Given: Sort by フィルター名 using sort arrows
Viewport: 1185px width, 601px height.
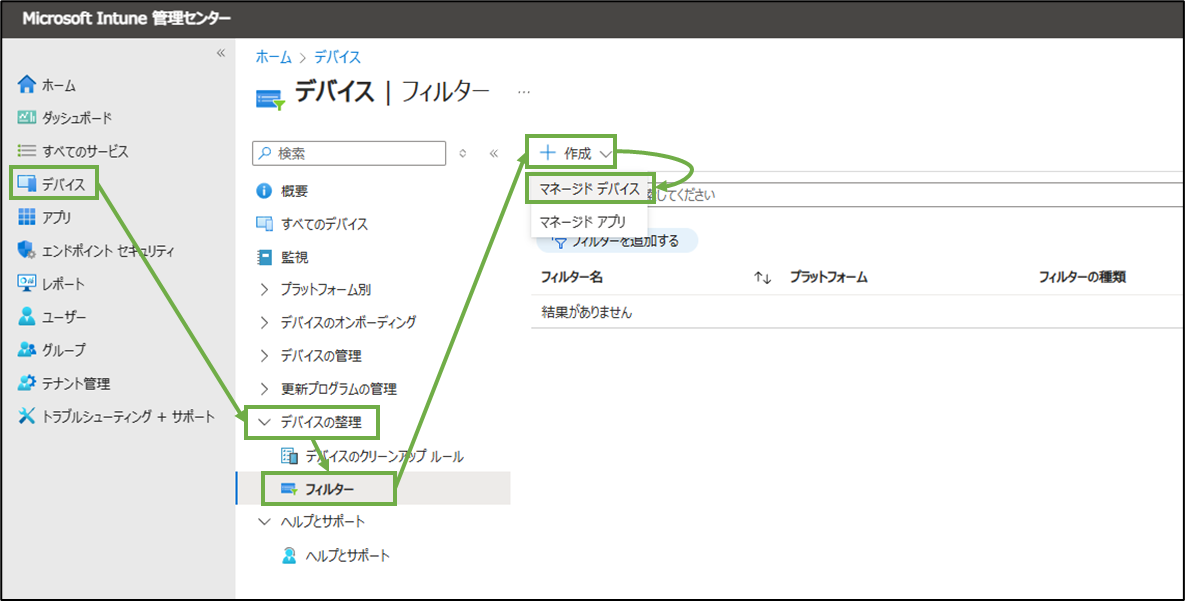Looking at the screenshot, I should tap(762, 277).
